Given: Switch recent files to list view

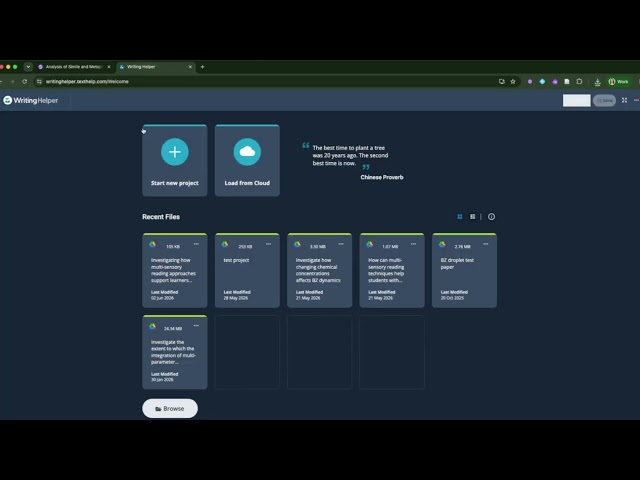Looking at the screenshot, I should [472, 217].
